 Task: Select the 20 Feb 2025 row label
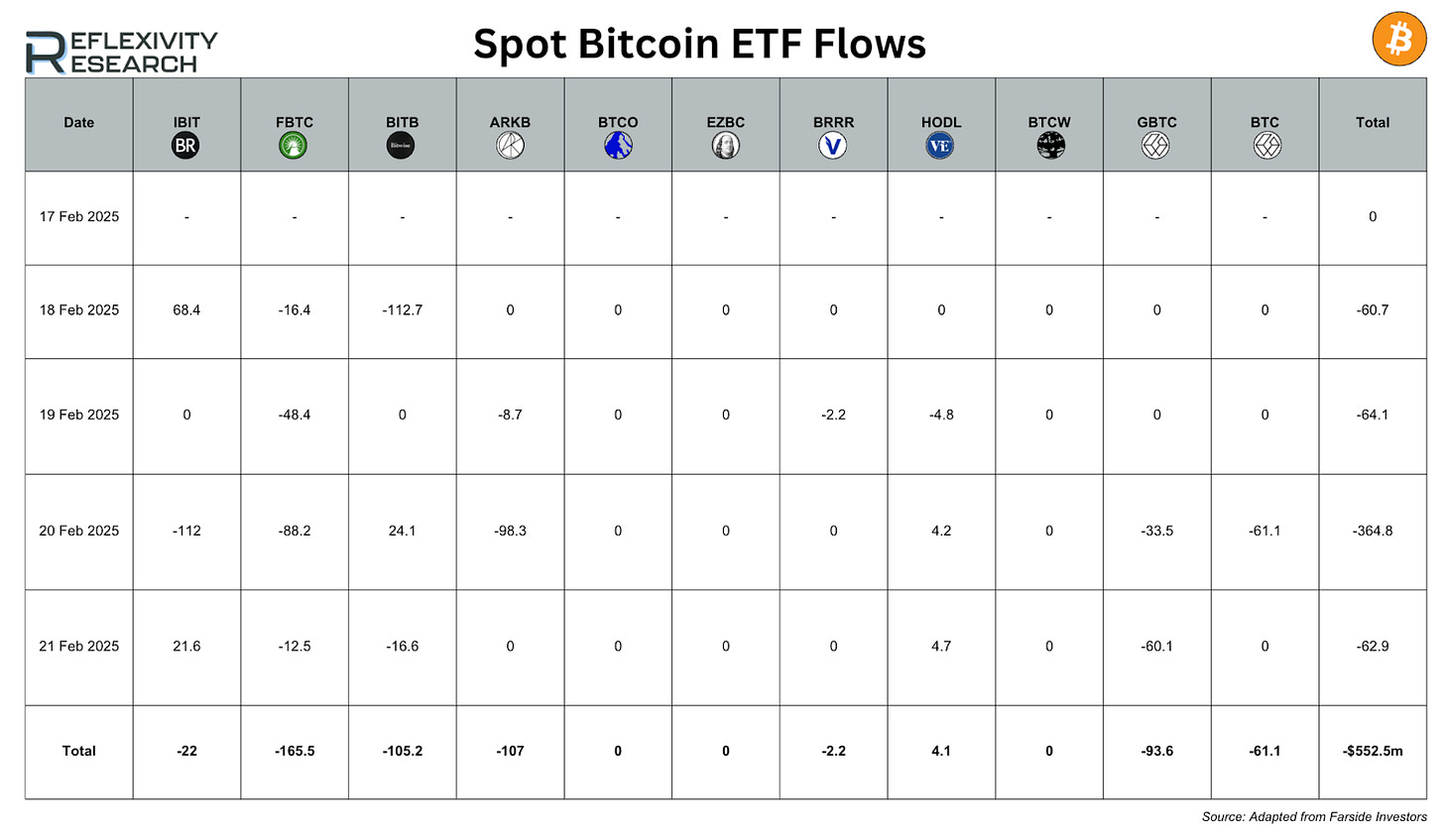79,531
